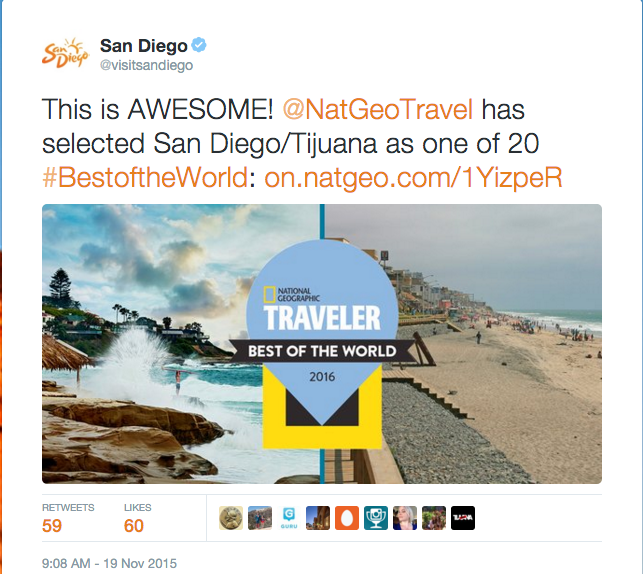Show the 60 likes list
Screen dimensions: 643x574
[x=137, y=519]
